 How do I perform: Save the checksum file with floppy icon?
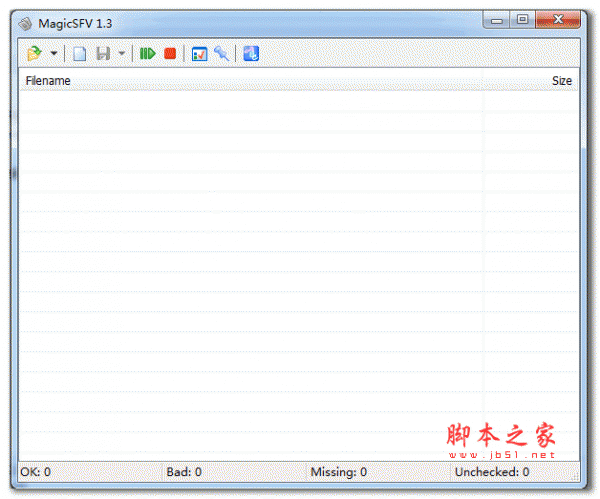pos(103,54)
